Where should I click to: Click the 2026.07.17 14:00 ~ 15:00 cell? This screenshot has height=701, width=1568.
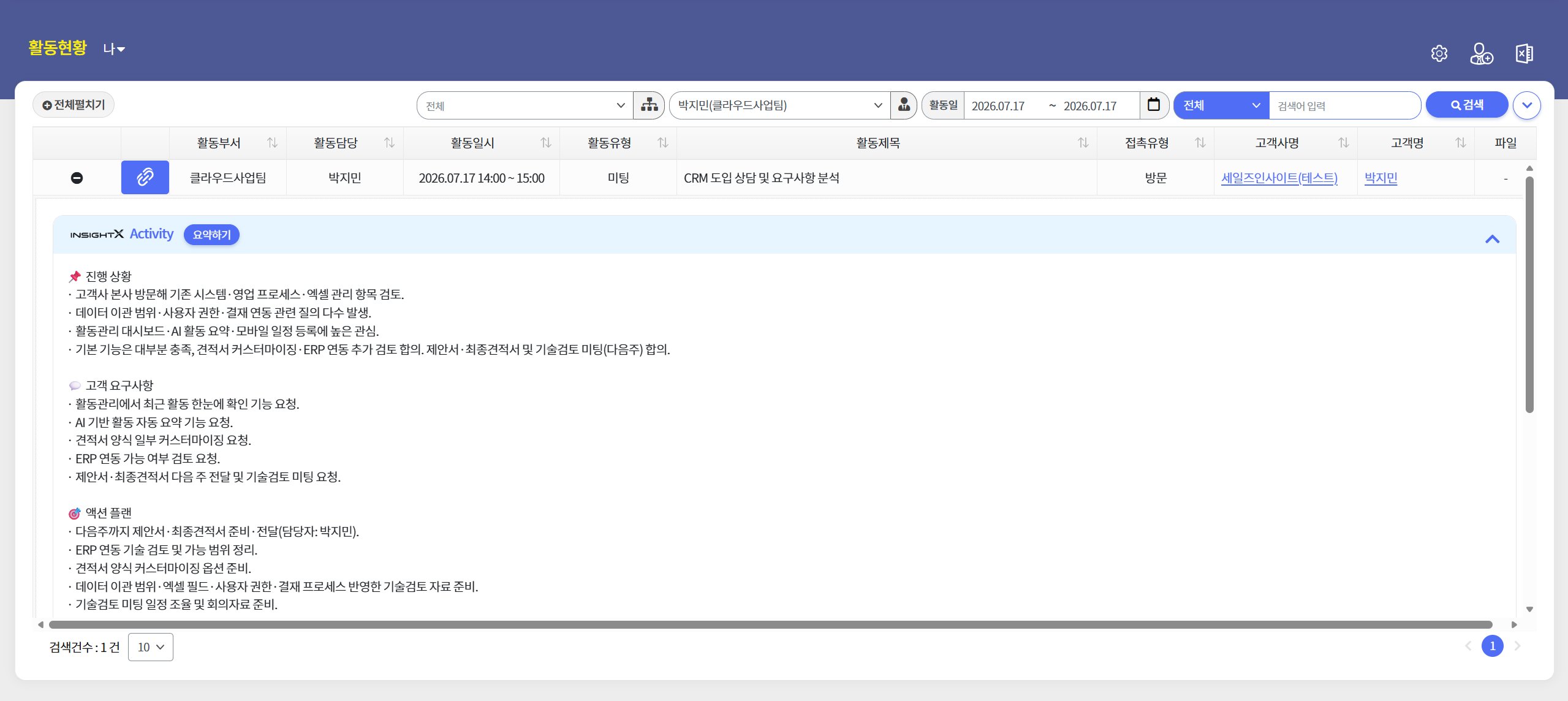click(481, 178)
